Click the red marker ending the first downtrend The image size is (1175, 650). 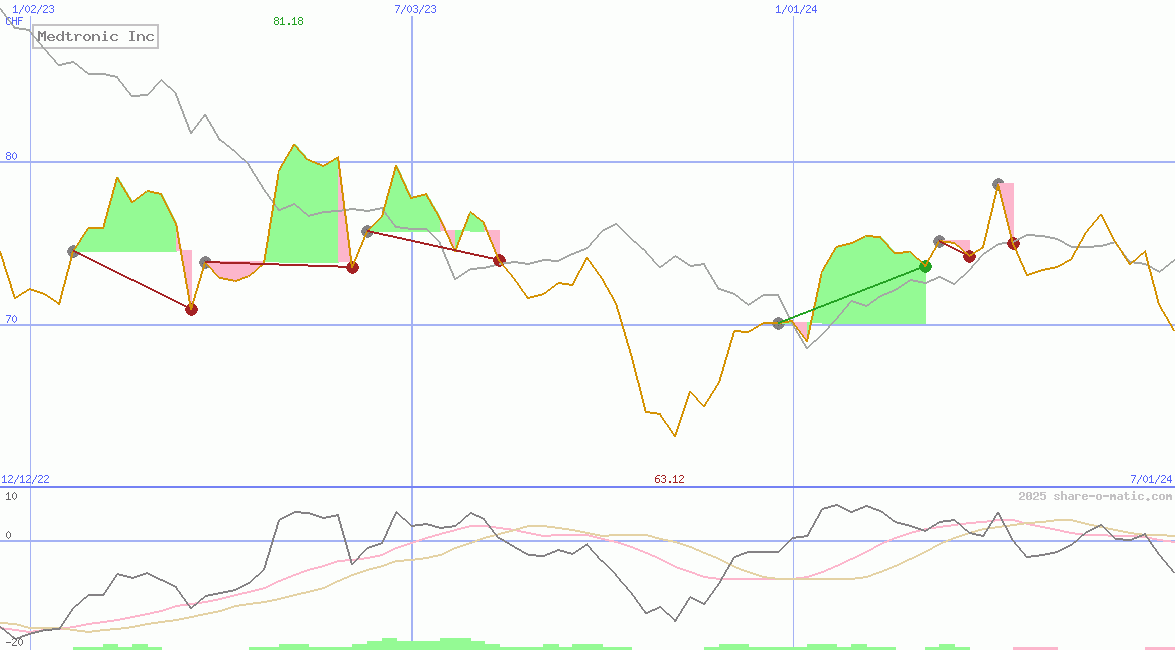coord(191,309)
